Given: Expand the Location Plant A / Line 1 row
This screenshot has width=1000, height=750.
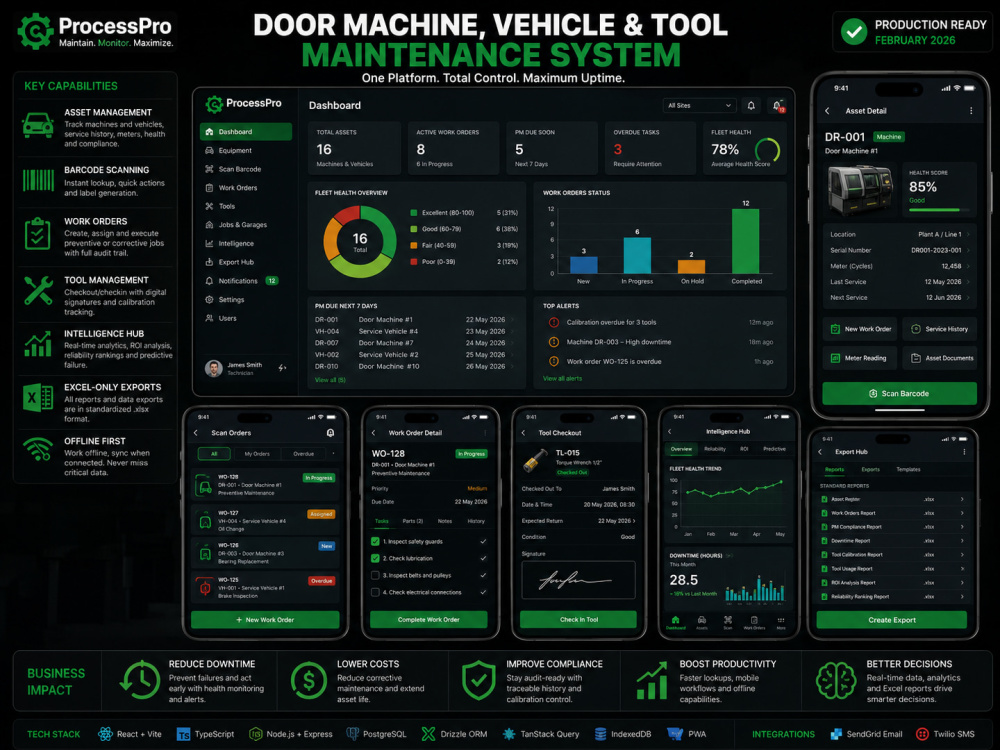Looking at the screenshot, I should pos(899,234).
